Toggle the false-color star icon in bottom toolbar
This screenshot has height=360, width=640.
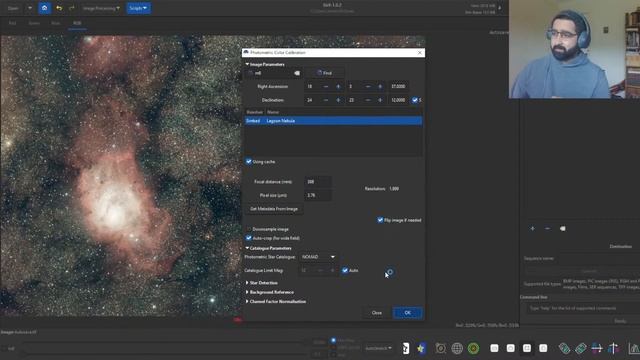421,348
